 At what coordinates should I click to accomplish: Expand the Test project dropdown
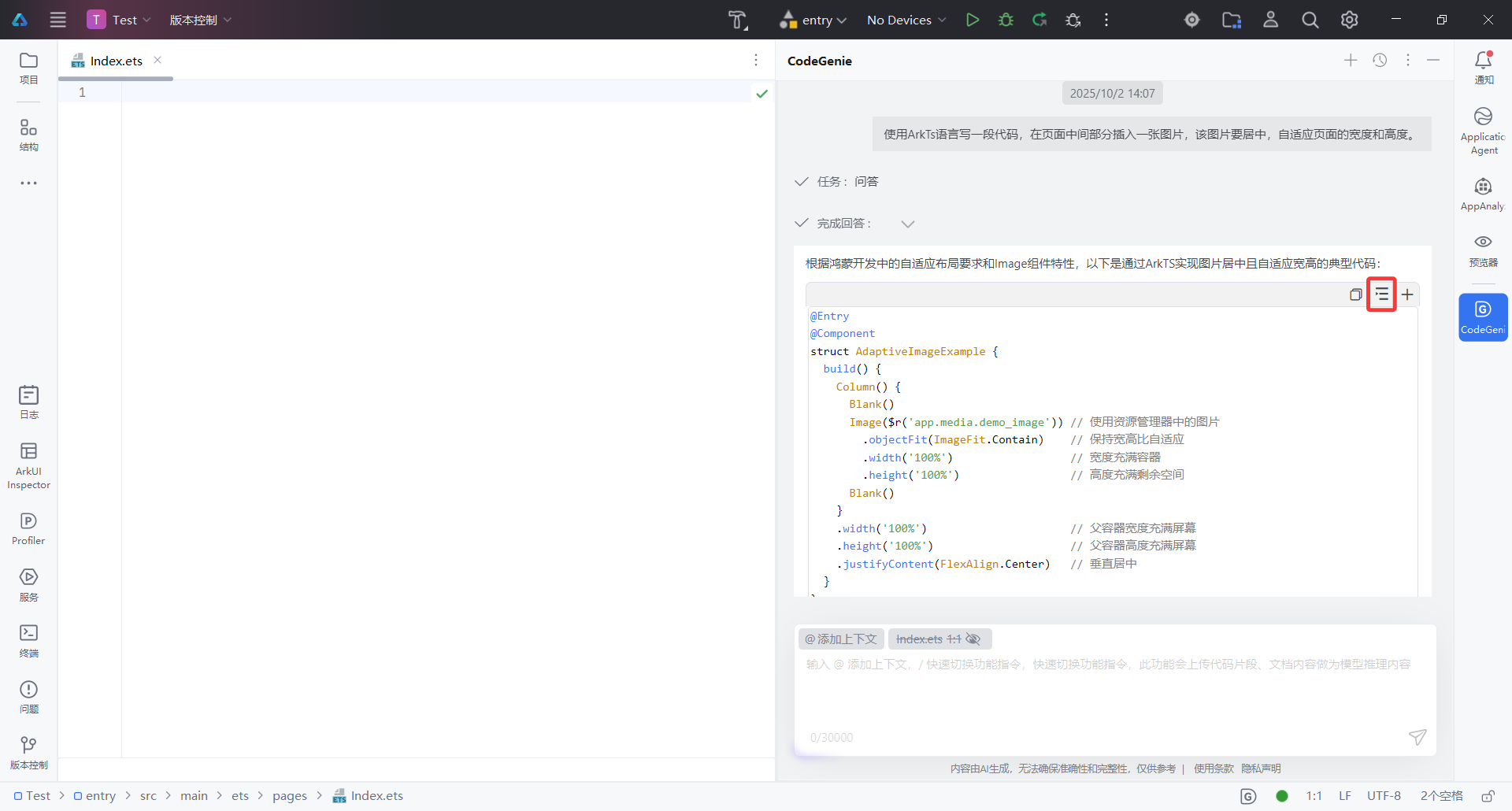[119, 20]
